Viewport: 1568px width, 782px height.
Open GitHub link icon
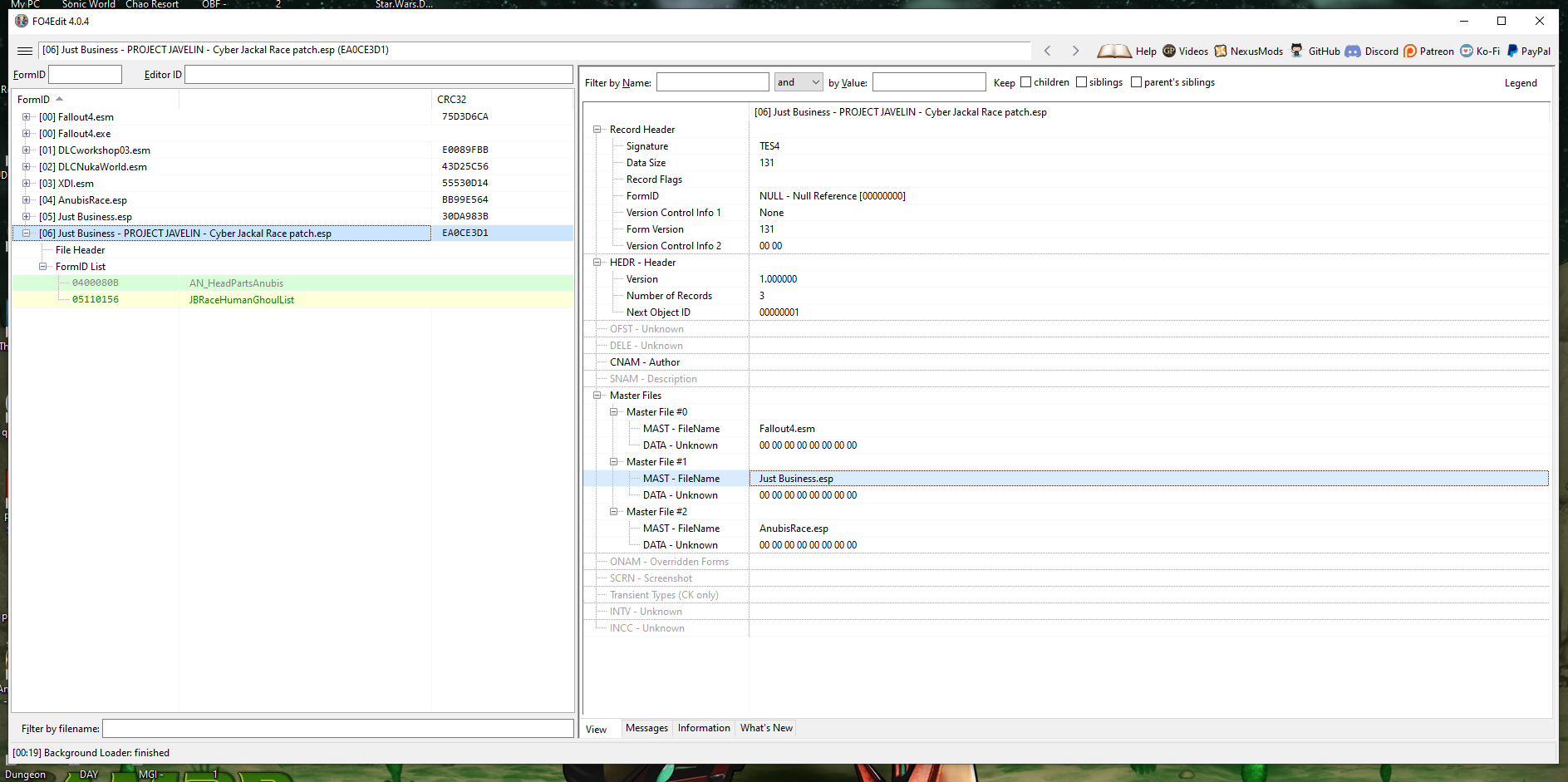(x=1296, y=51)
